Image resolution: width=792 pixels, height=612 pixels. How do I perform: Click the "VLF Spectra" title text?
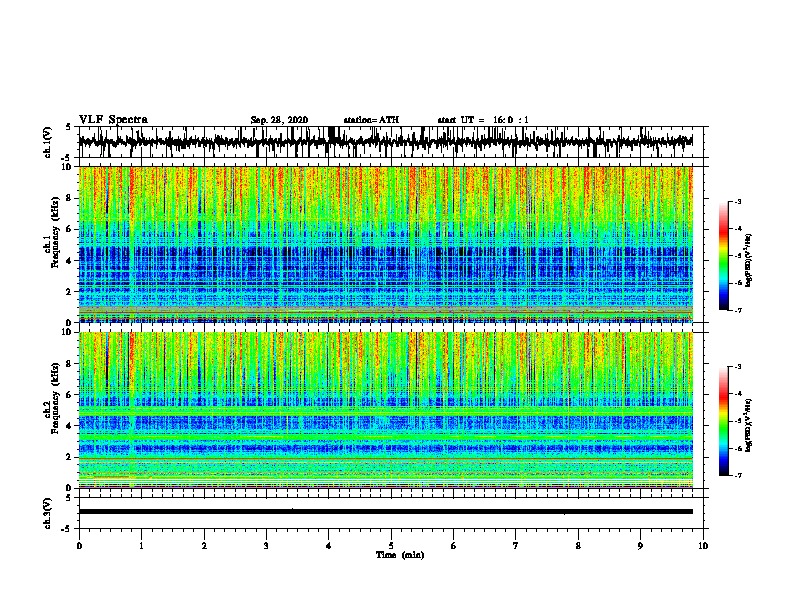113,120
